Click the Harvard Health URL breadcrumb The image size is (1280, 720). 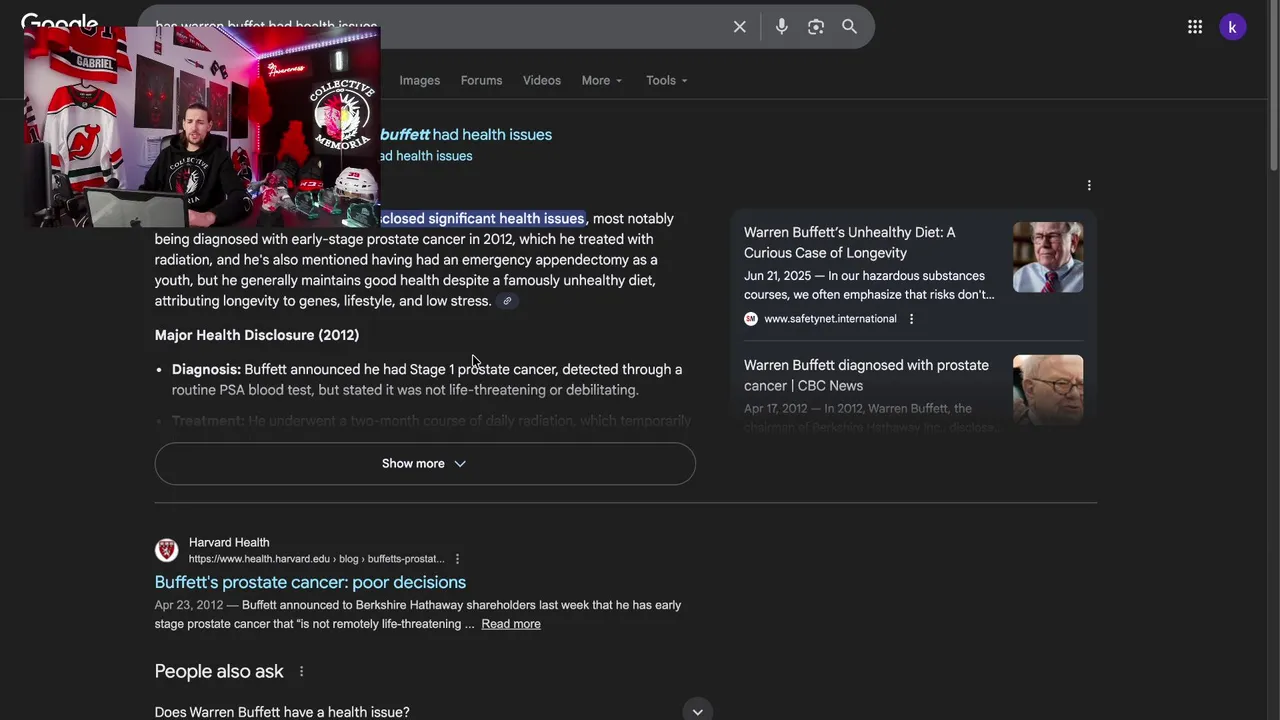[317, 559]
